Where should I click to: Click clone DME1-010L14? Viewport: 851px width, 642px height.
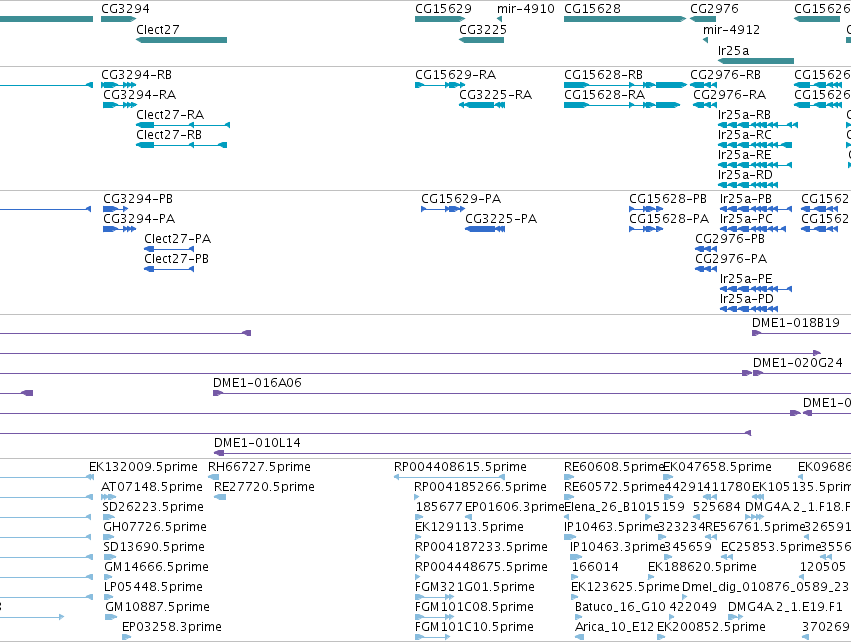coord(532,453)
